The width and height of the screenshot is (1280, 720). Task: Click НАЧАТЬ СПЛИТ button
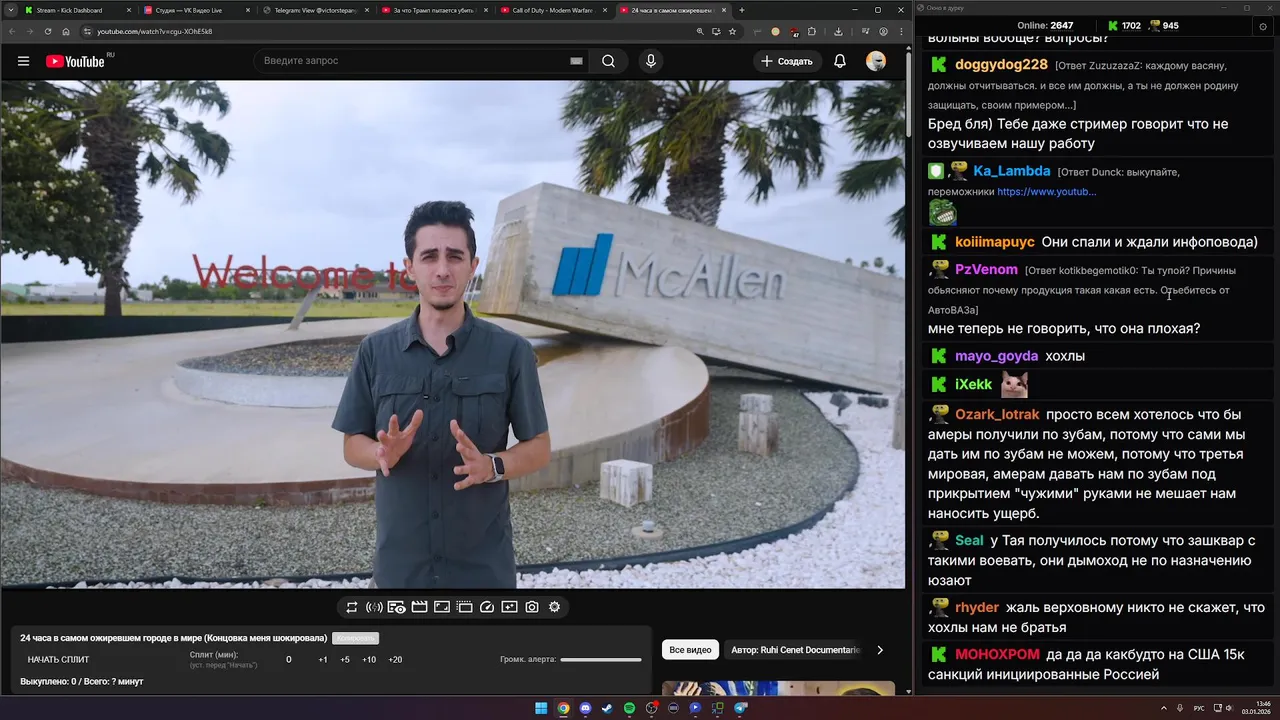click(x=58, y=659)
